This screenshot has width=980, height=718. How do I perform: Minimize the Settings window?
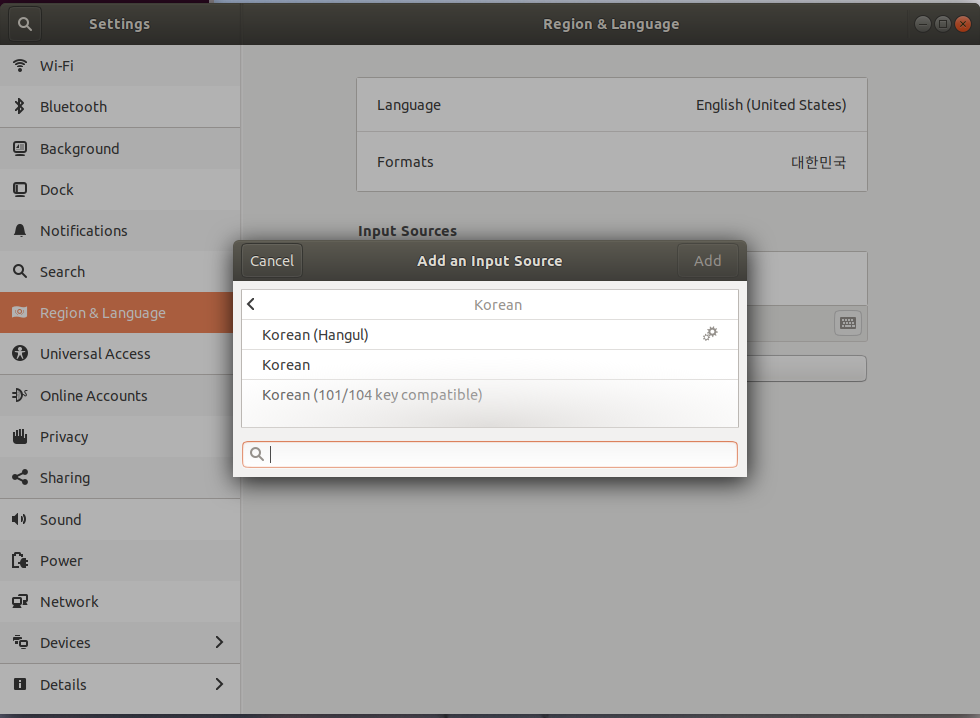point(922,24)
